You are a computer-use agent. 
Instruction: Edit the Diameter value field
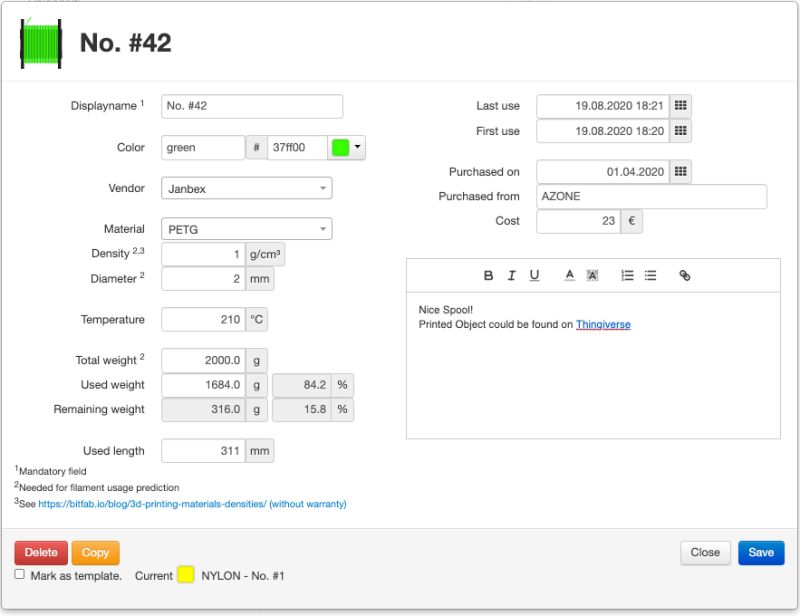point(203,279)
